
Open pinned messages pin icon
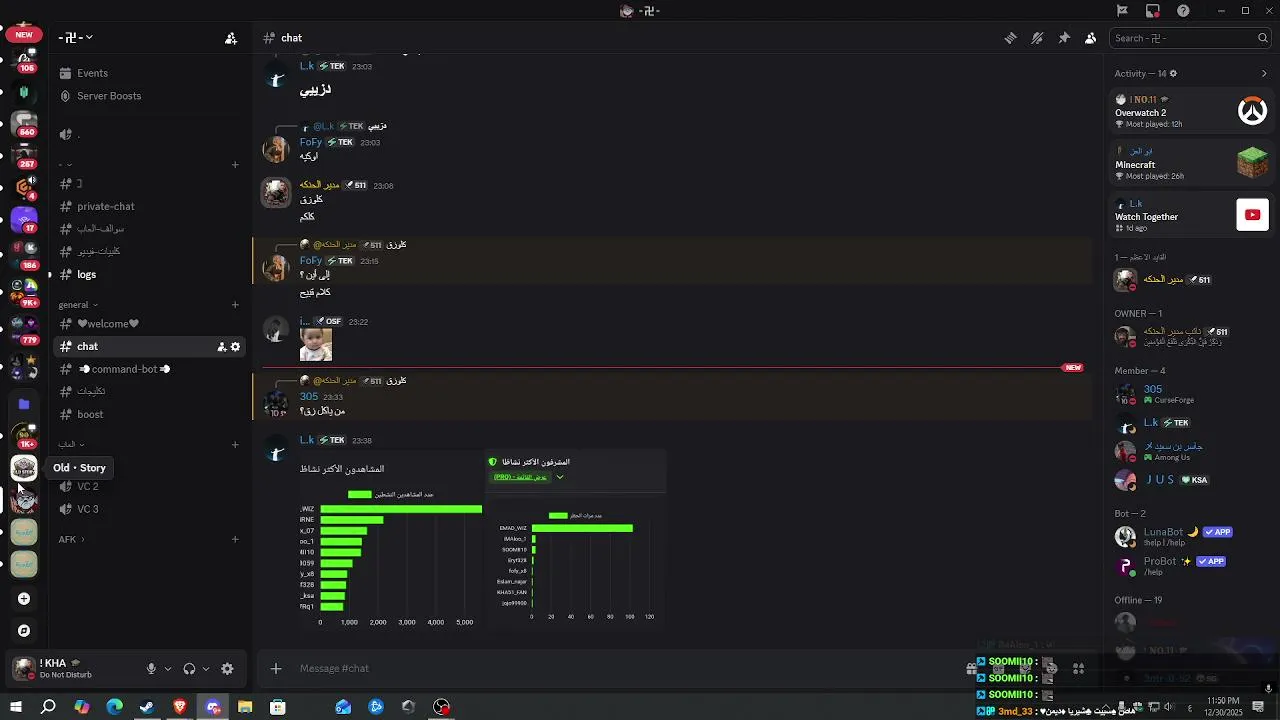pos(1064,38)
